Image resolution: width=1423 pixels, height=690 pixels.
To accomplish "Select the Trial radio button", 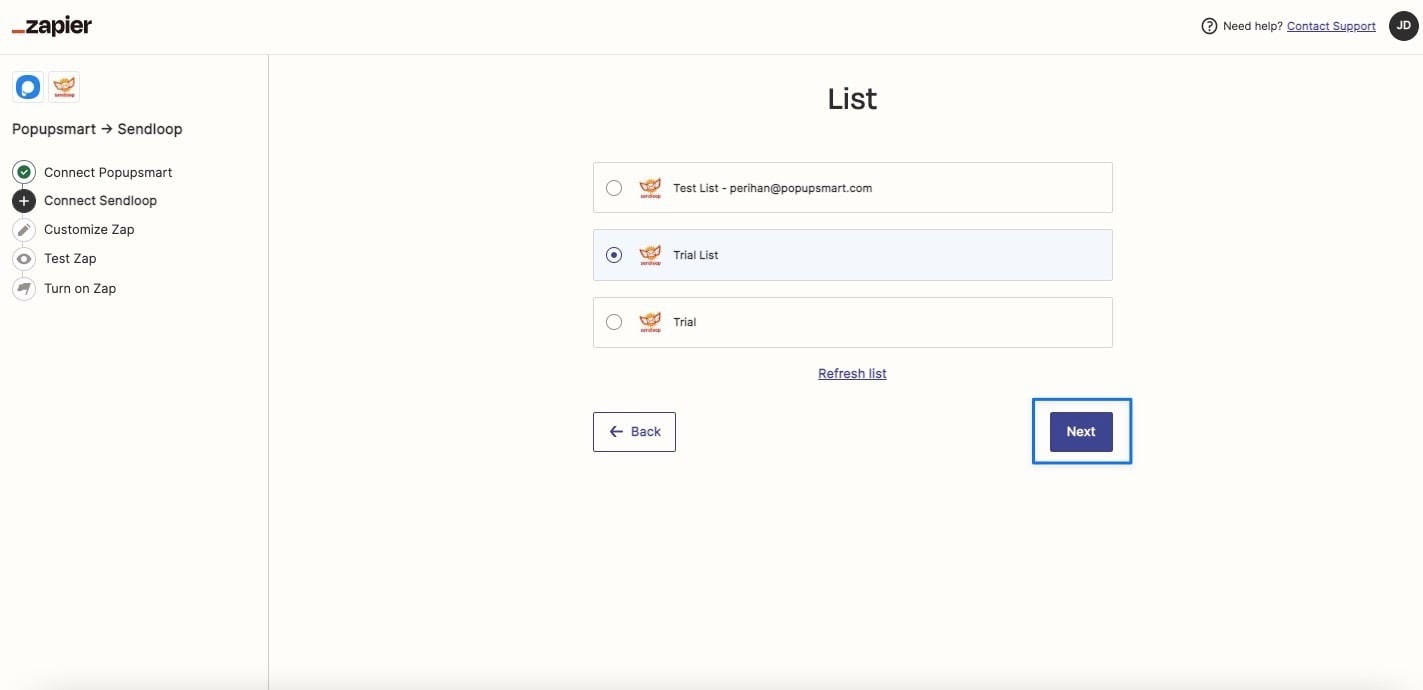I will (614, 322).
